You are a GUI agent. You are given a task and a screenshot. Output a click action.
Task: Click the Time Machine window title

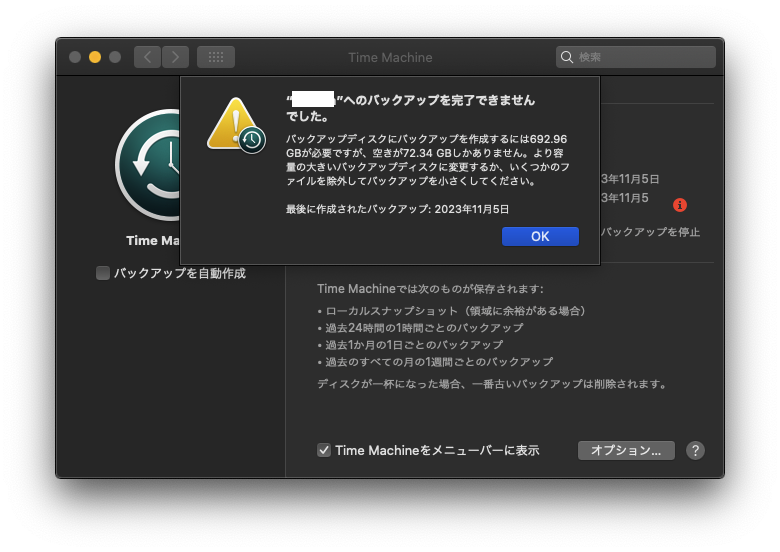point(390,58)
